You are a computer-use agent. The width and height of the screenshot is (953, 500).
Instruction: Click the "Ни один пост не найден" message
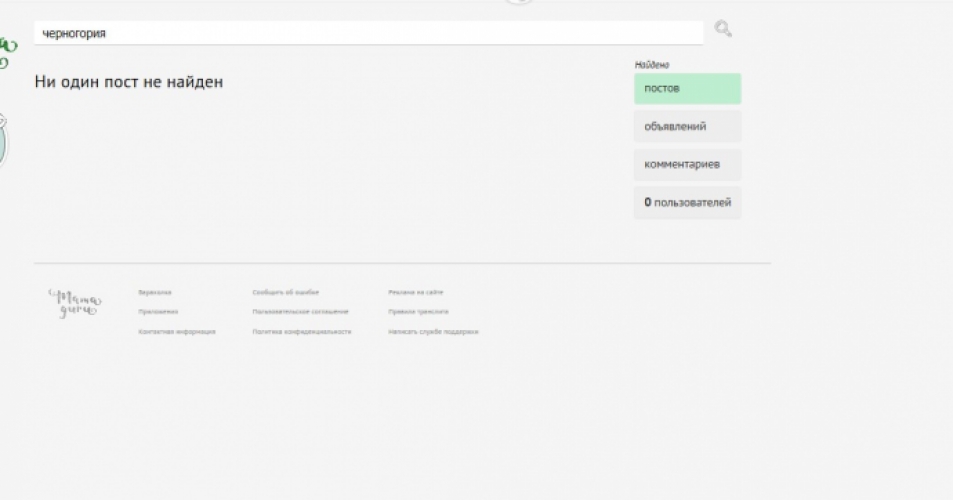point(129,82)
